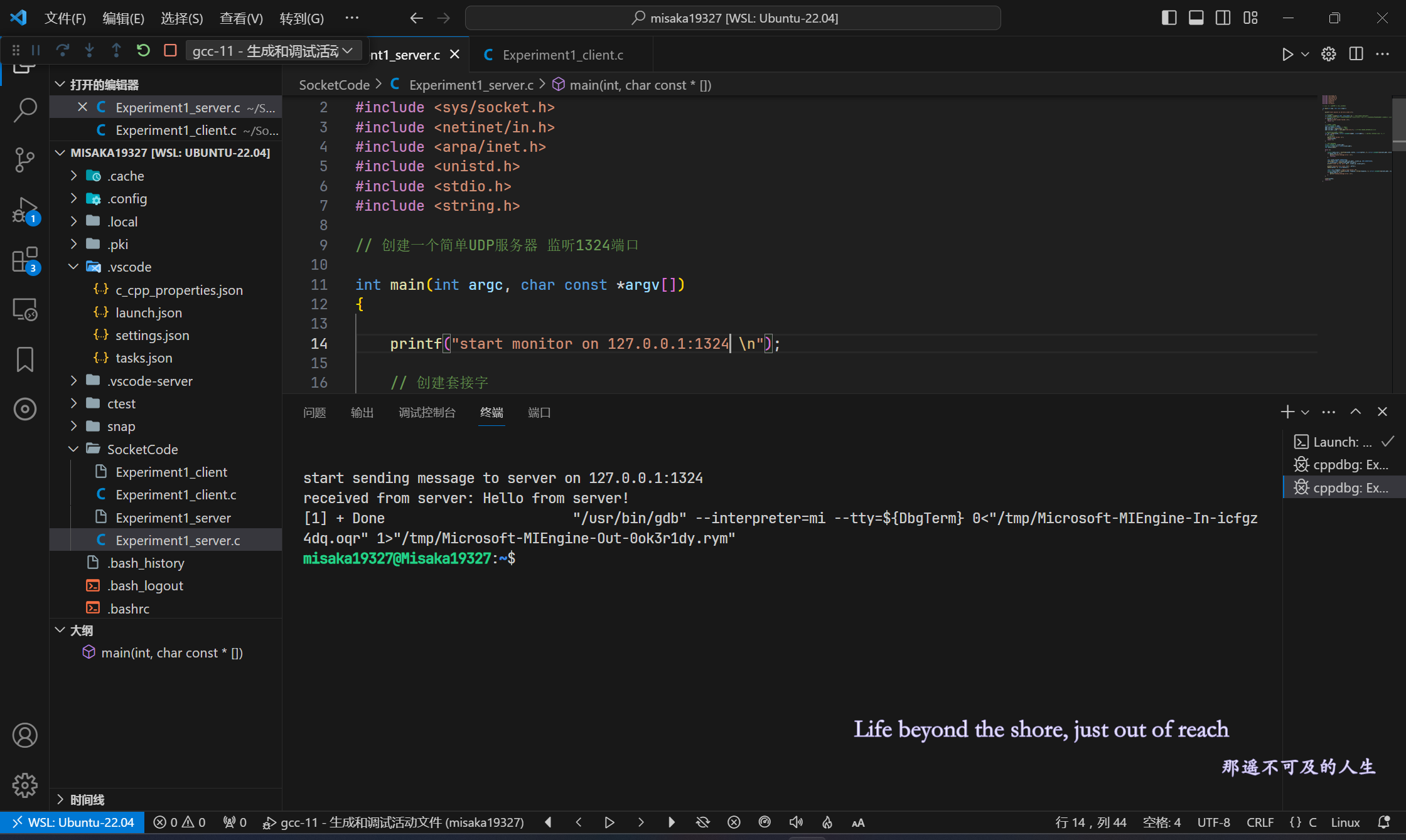
Task: Open editor settings gear in title bar
Action: coord(1329,55)
